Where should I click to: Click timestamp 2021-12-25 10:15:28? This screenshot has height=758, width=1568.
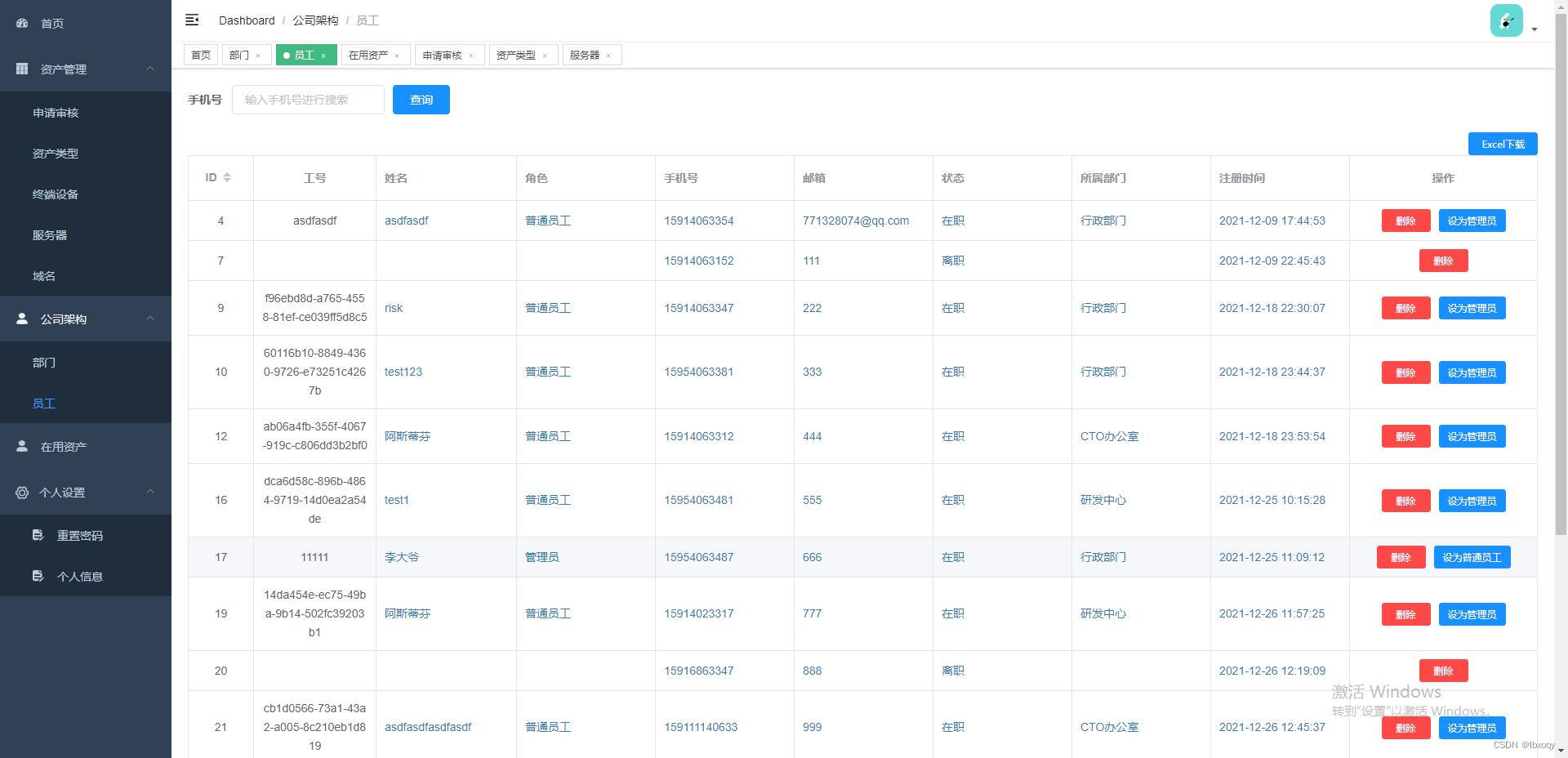[x=1272, y=500]
